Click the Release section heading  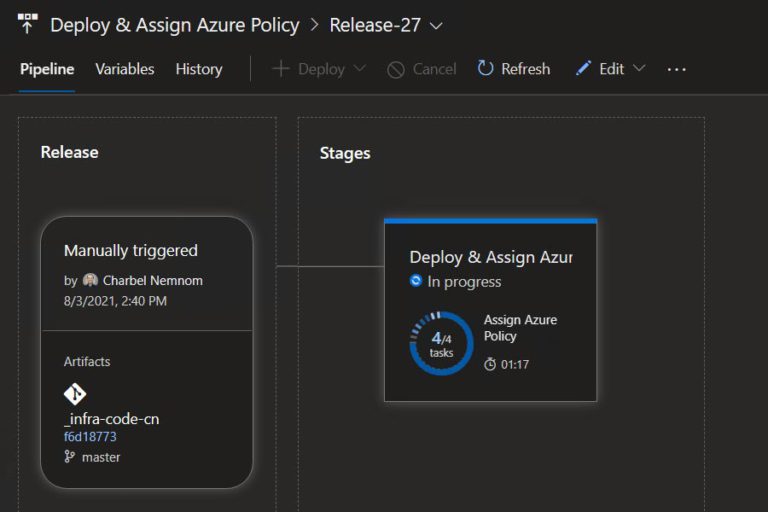pyautogui.click(x=70, y=152)
